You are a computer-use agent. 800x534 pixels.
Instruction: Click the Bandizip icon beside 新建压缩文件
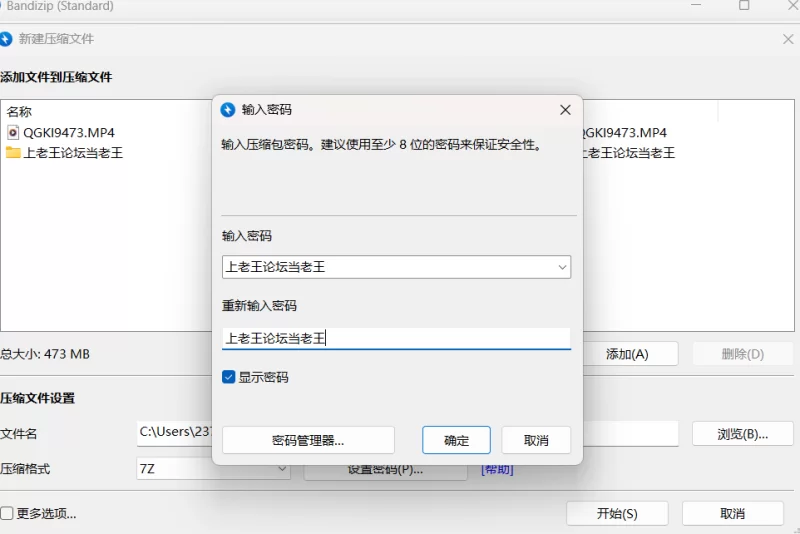[7, 39]
